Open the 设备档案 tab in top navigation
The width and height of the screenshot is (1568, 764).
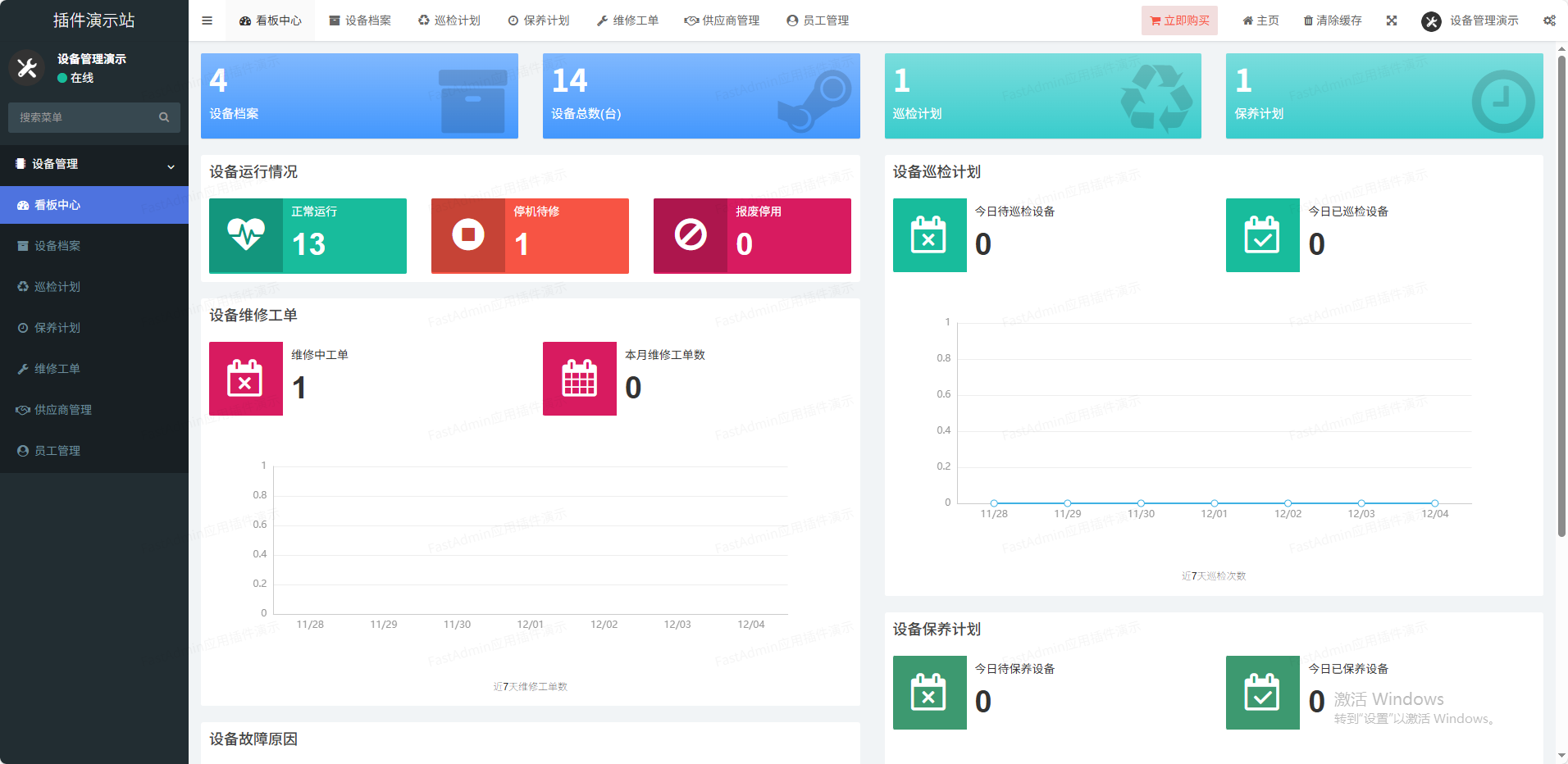pos(360,20)
